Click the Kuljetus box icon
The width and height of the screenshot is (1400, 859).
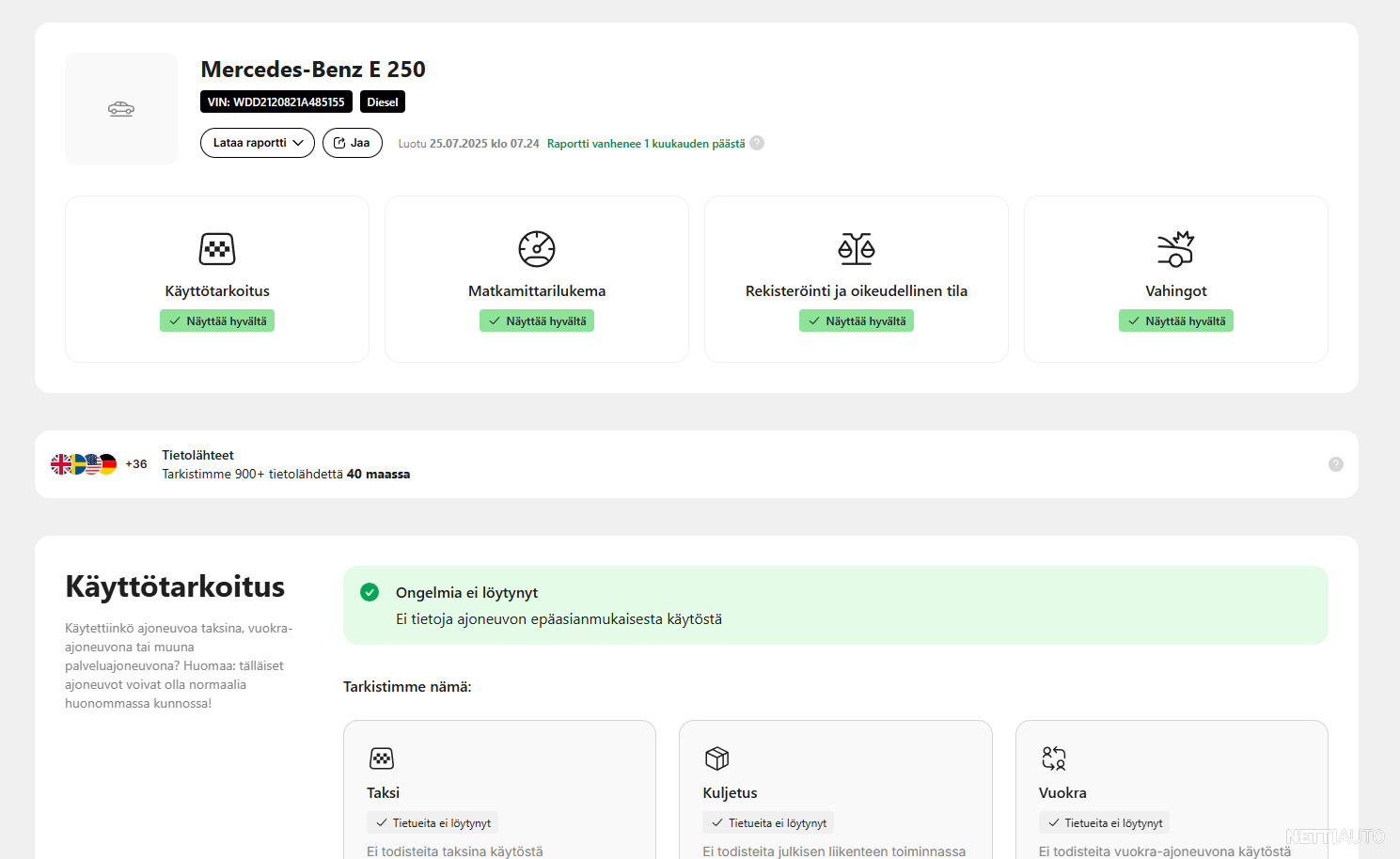(x=717, y=758)
